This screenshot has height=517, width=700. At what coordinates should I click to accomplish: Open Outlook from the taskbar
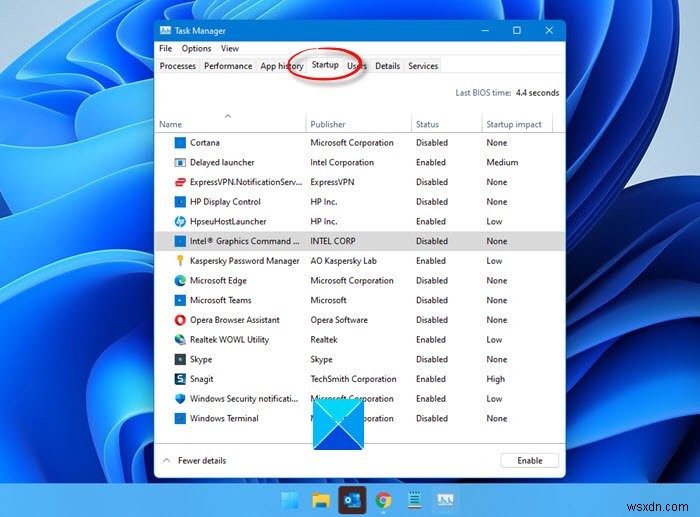(352, 500)
